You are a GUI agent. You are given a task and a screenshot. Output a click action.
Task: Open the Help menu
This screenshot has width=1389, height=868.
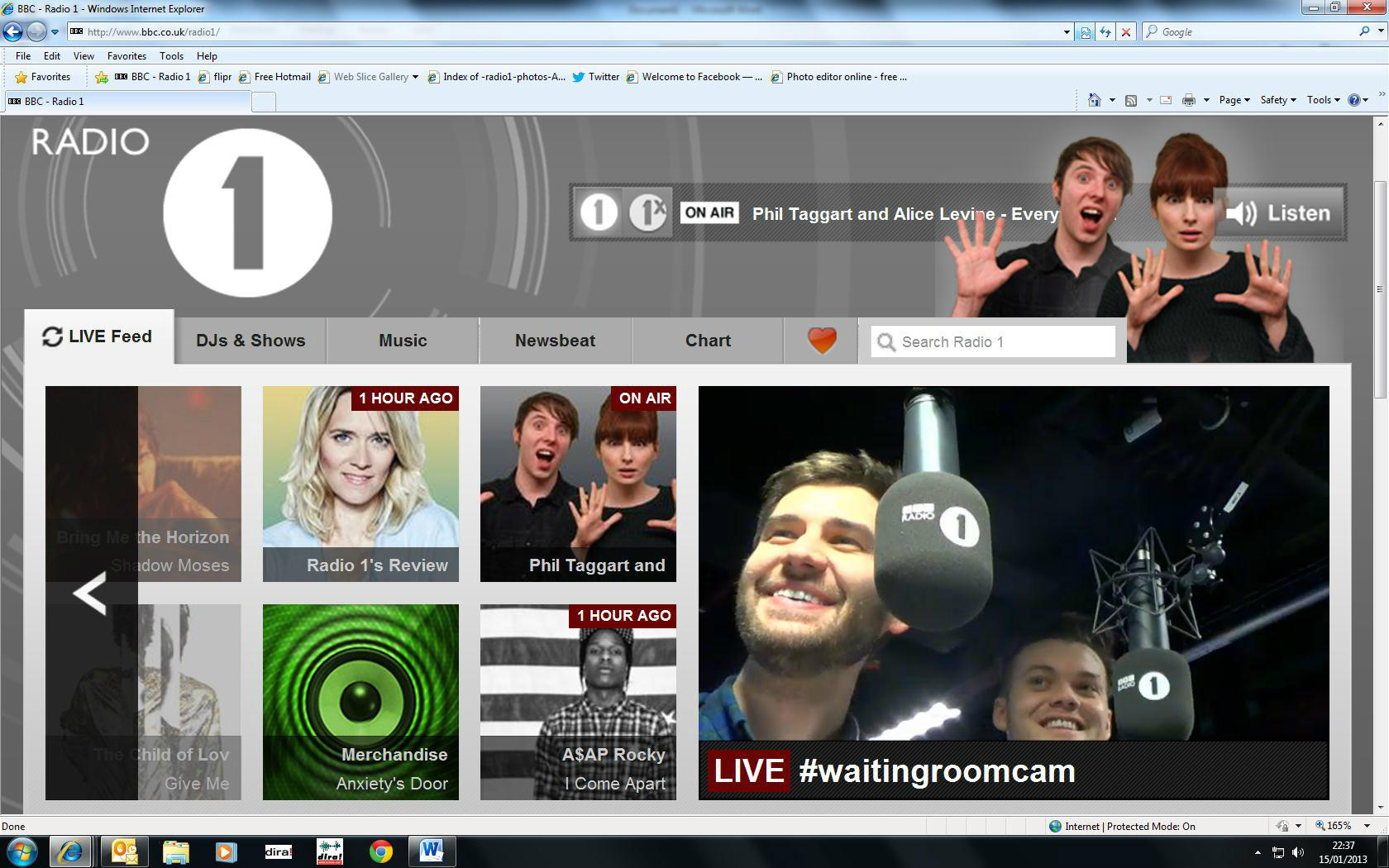(207, 56)
